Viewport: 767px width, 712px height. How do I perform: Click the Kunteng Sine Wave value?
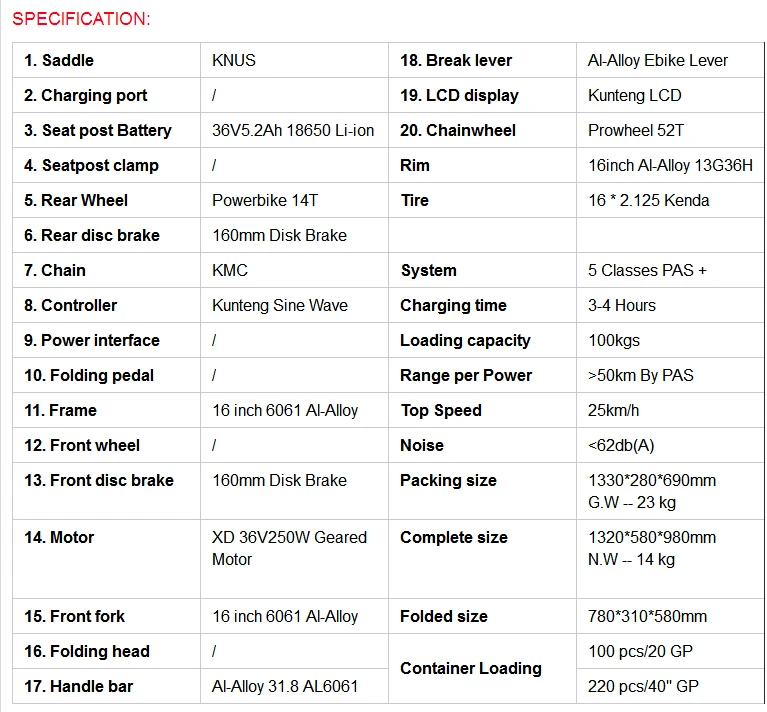click(x=280, y=305)
